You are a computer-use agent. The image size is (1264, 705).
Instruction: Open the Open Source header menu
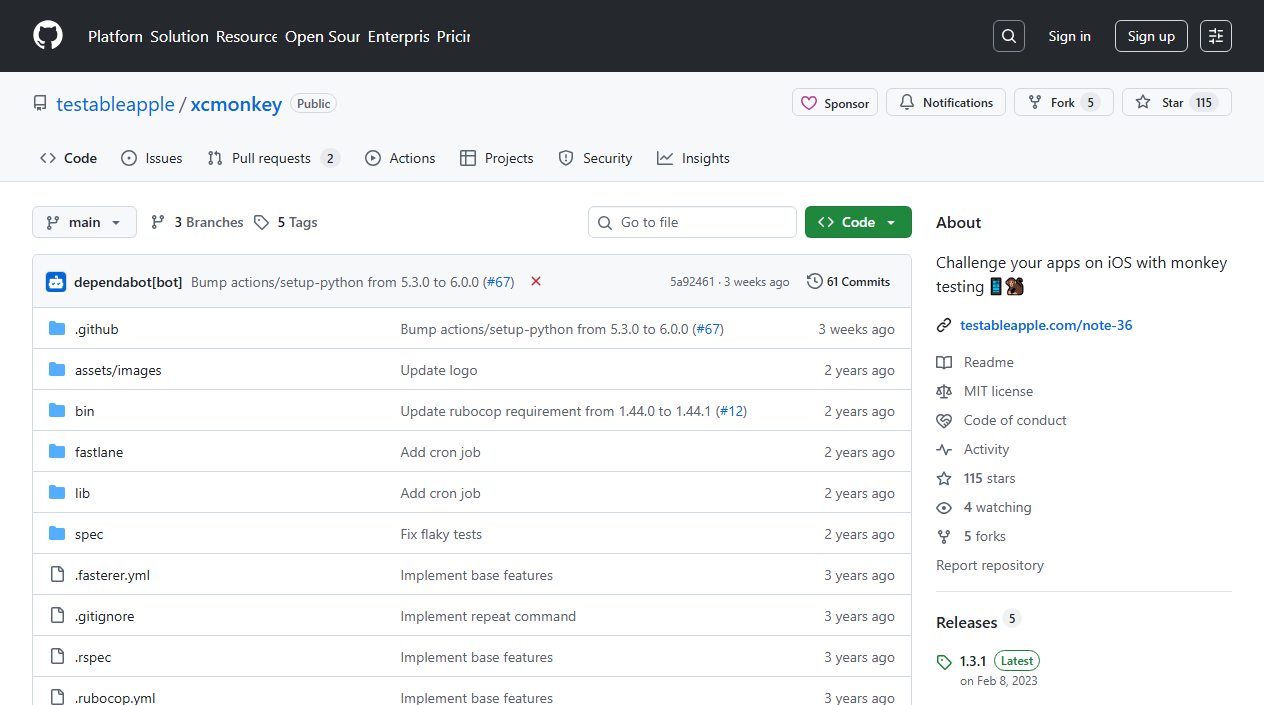click(322, 36)
